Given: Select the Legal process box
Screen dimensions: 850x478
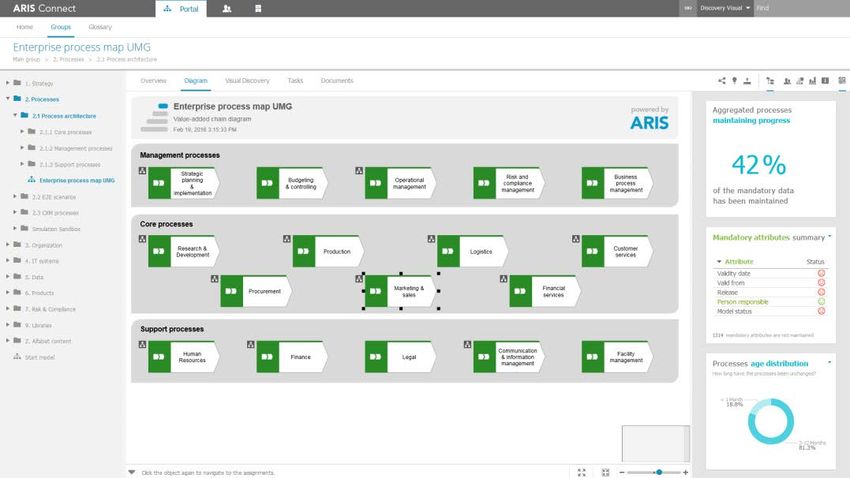Looking at the screenshot, I should pyautogui.click(x=401, y=357).
